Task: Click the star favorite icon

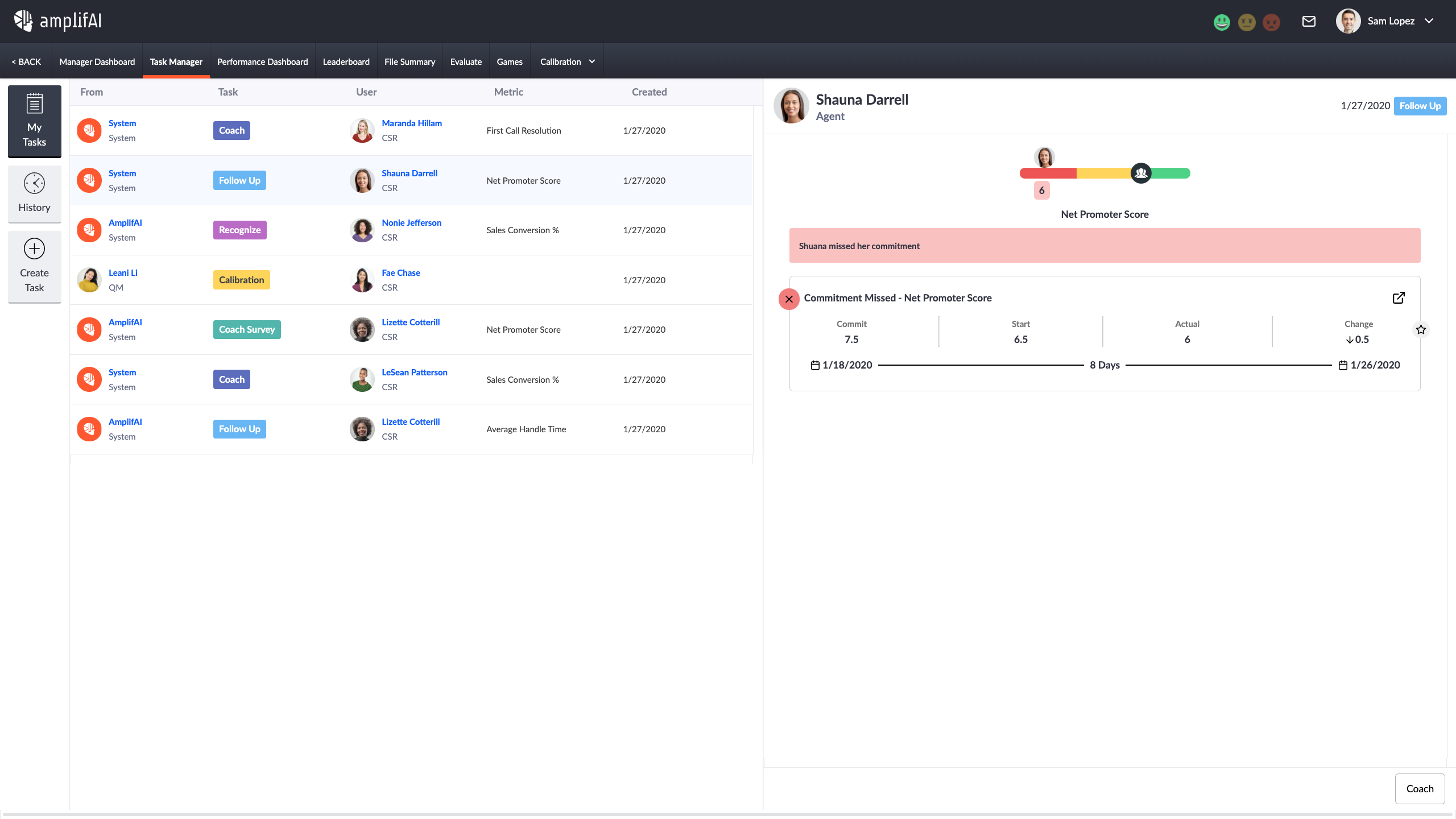Action: 1421,330
